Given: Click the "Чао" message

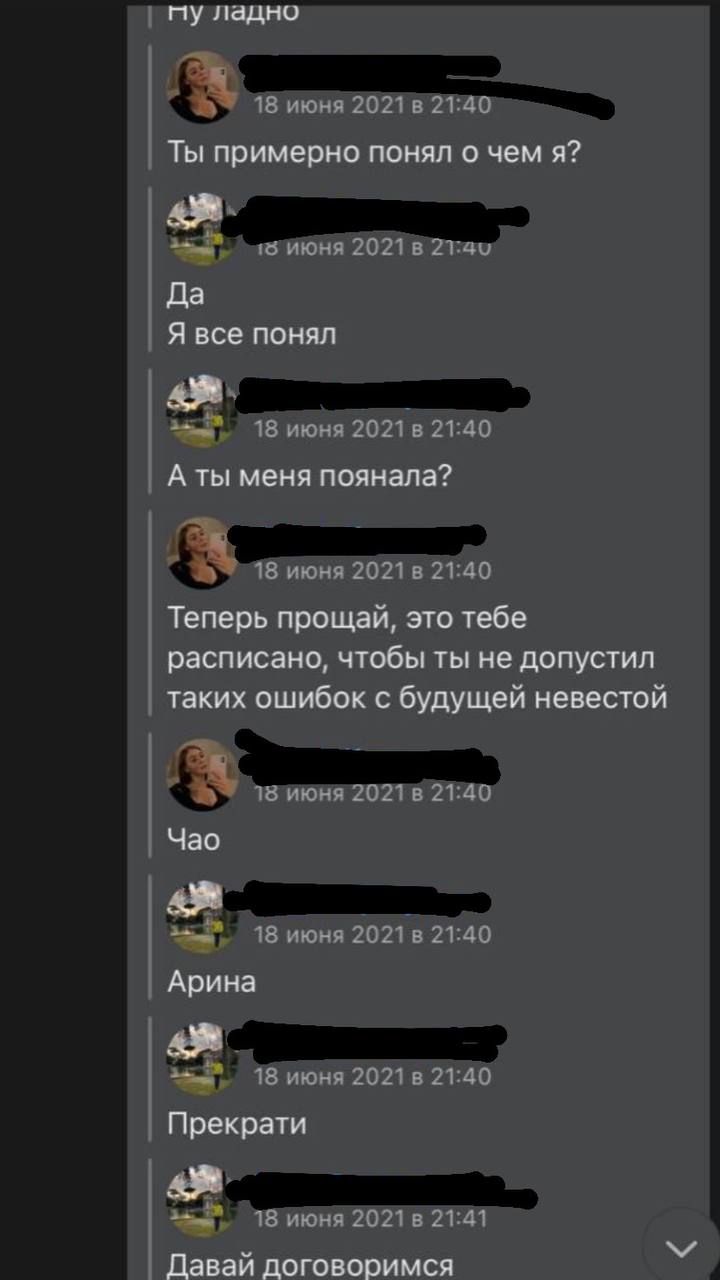Looking at the screenshot, I should tap(193, 840).
